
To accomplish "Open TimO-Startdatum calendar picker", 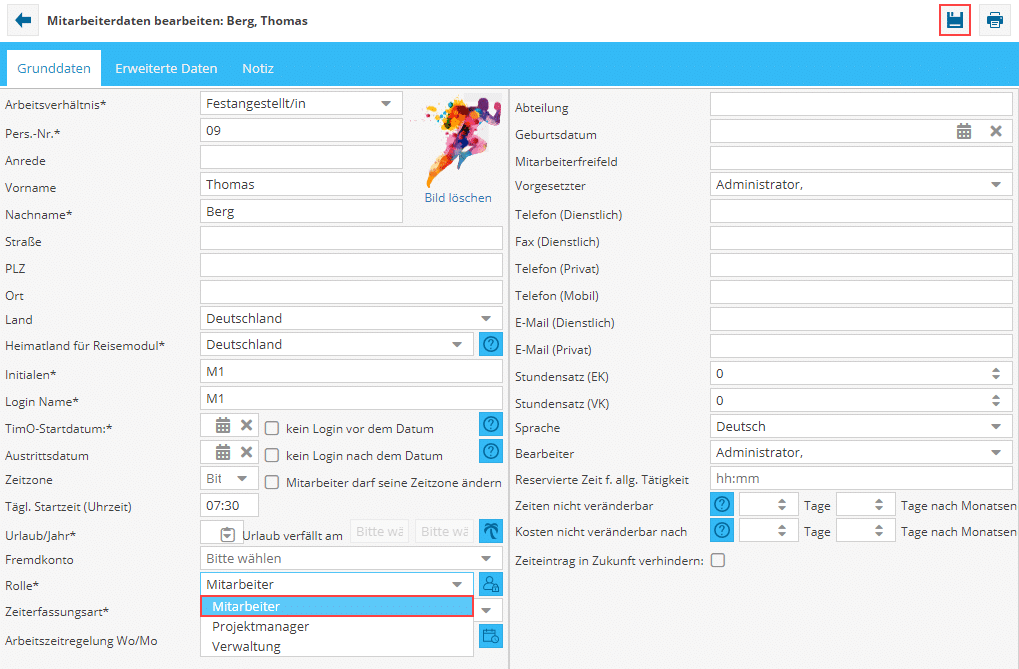I will 223,425.
